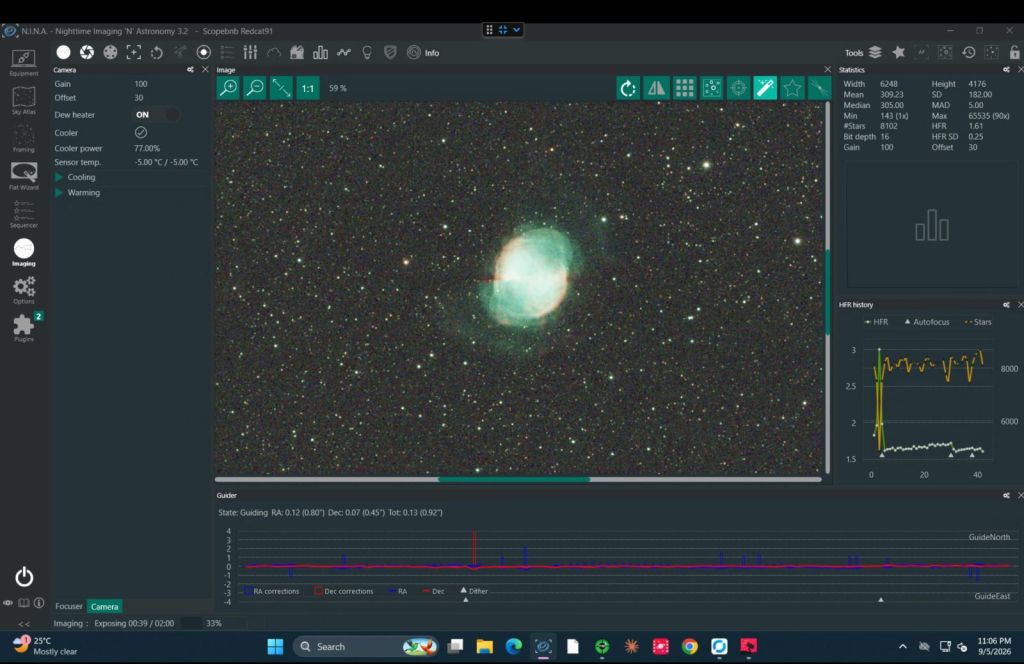Click the zoom out magnifier icon
Screen dimensions: 1024x664
click(x=255, y=88)
